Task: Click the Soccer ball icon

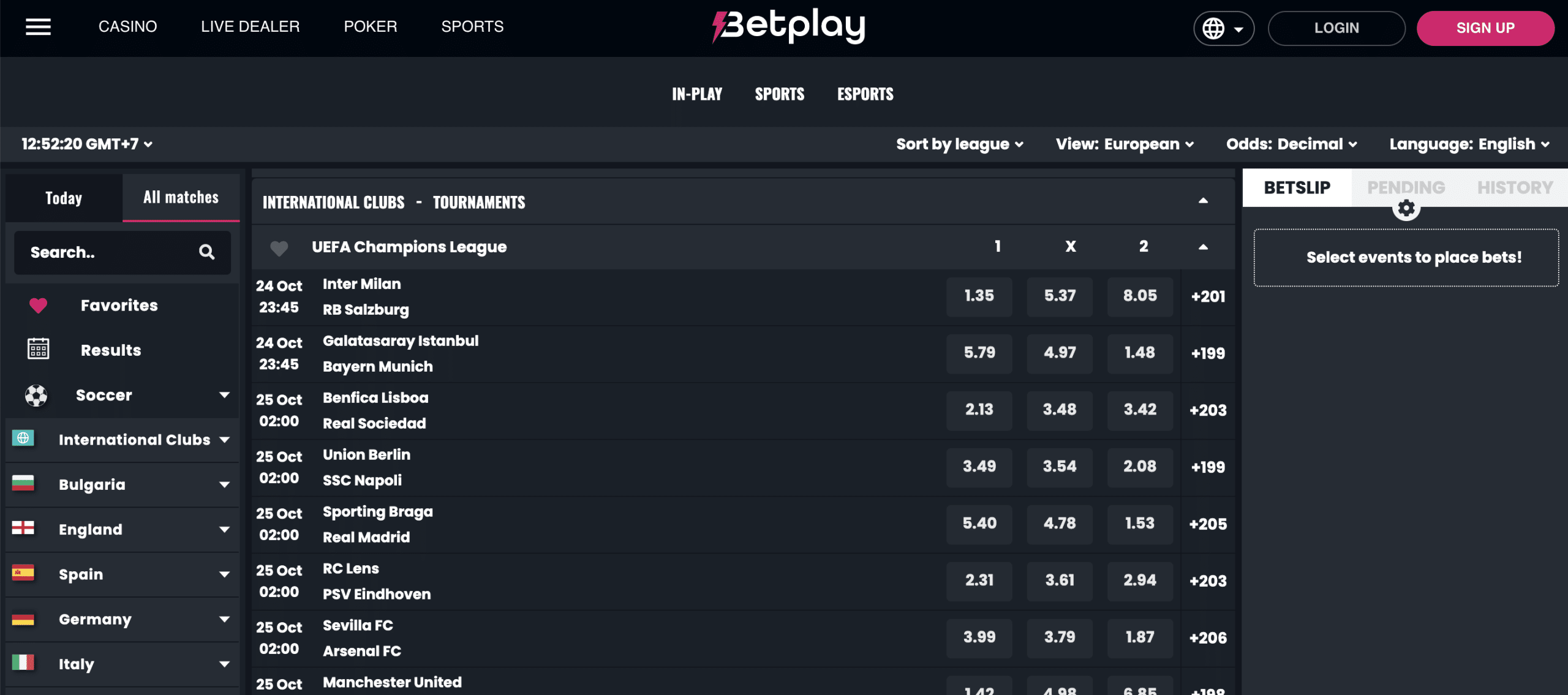Action: [x=36, y=396]
